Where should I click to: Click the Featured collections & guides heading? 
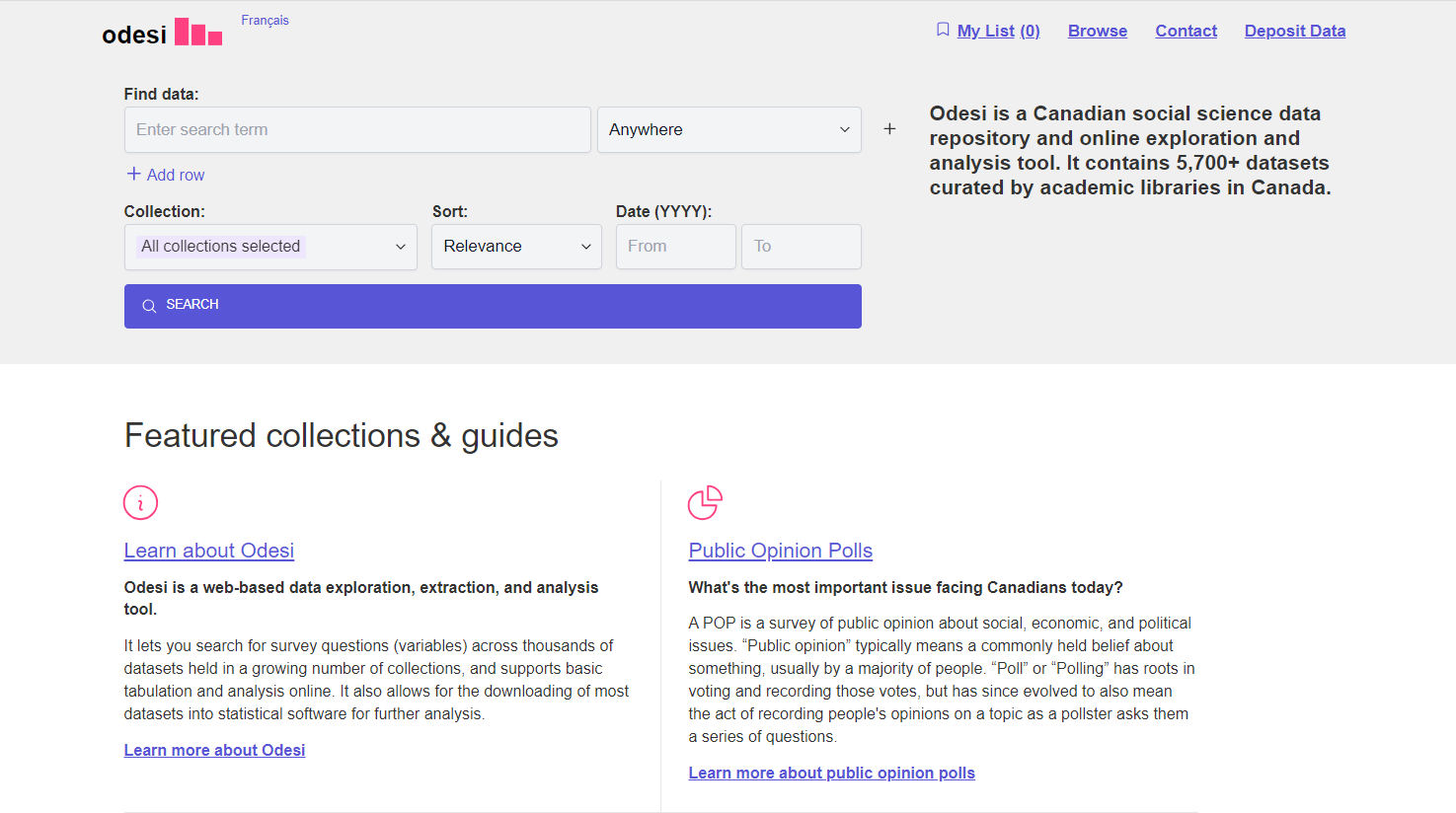coord(342,435)
